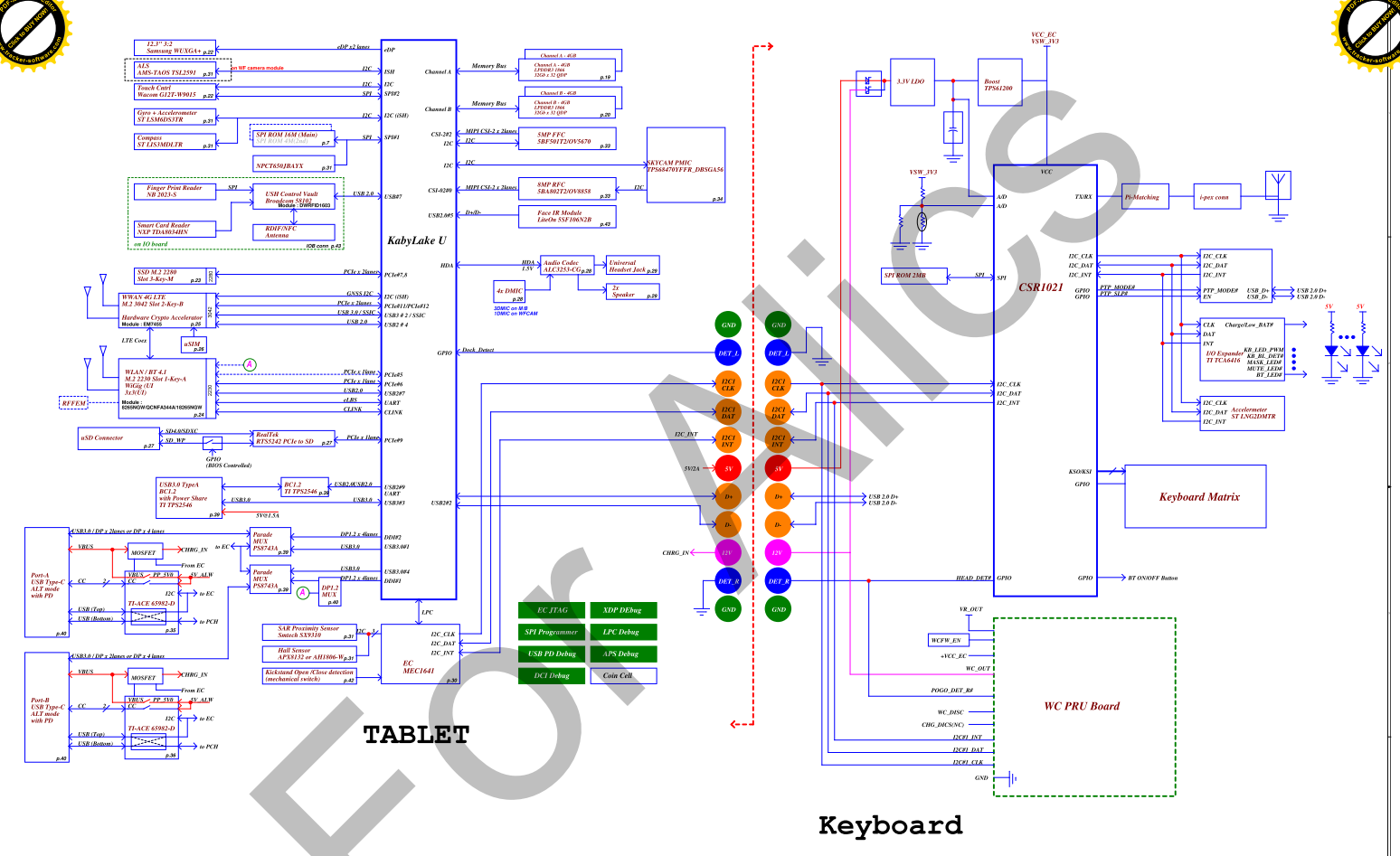Click the KabyLake U processor label
1400x856 pixels.
(x=417, y=240)
